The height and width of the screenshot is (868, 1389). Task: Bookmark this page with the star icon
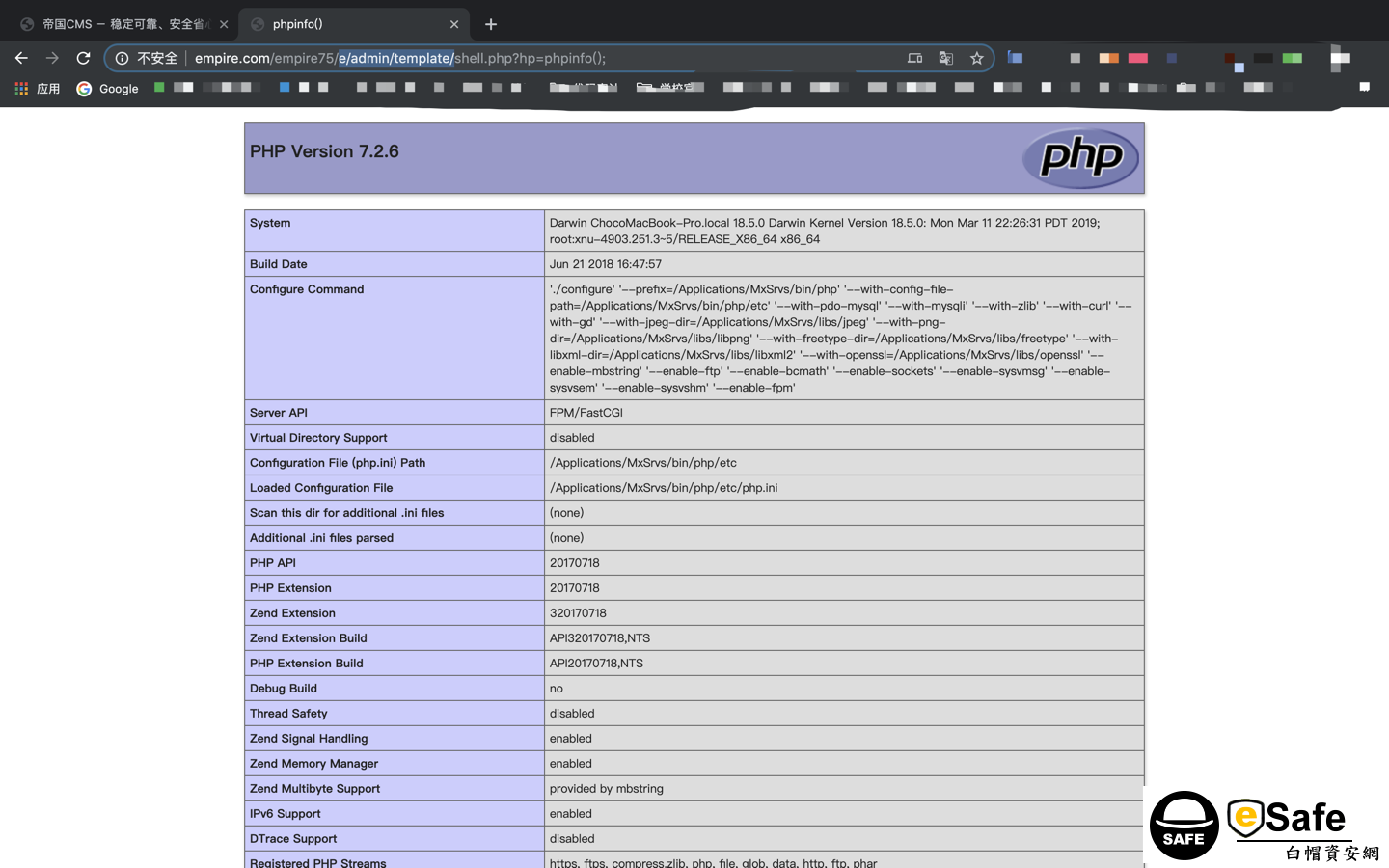(x=976, y=58)
